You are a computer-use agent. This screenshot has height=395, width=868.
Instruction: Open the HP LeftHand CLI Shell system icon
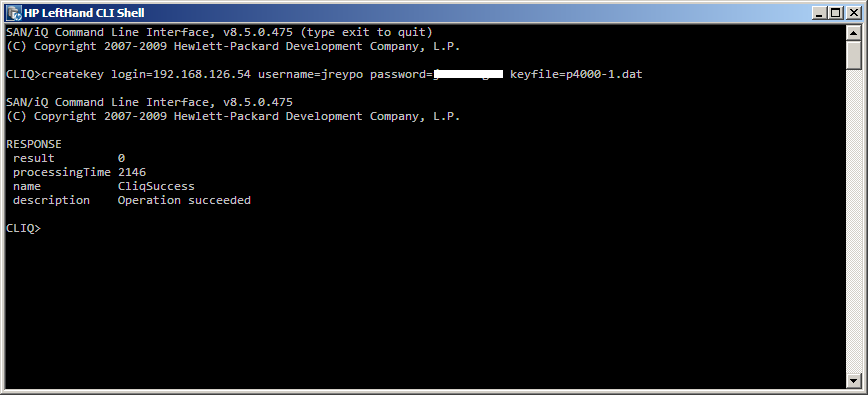point(14,12)
